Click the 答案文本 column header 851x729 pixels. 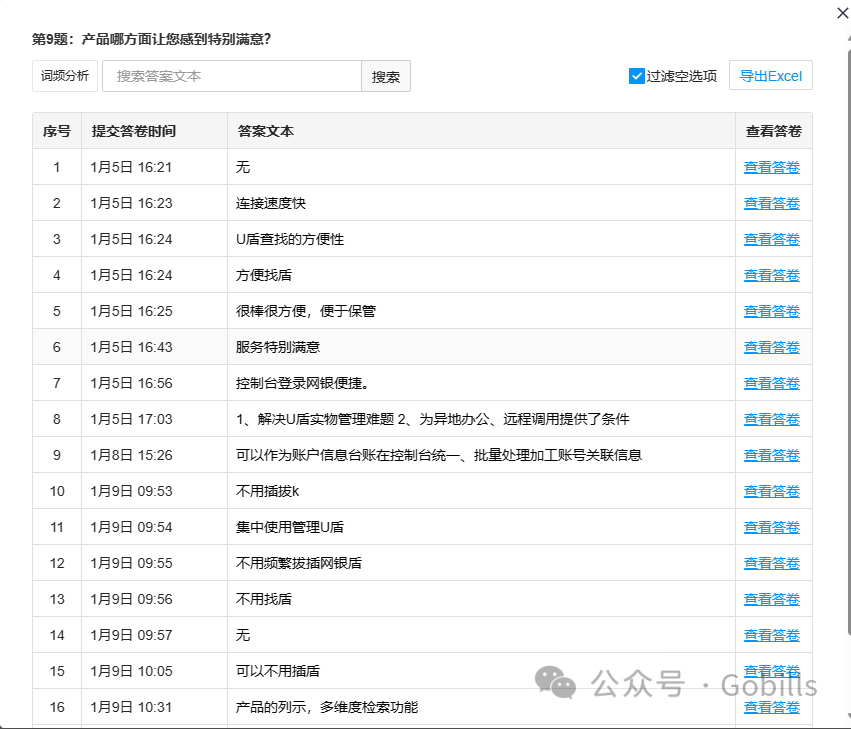pyautogui.click(x=266, y=131)
